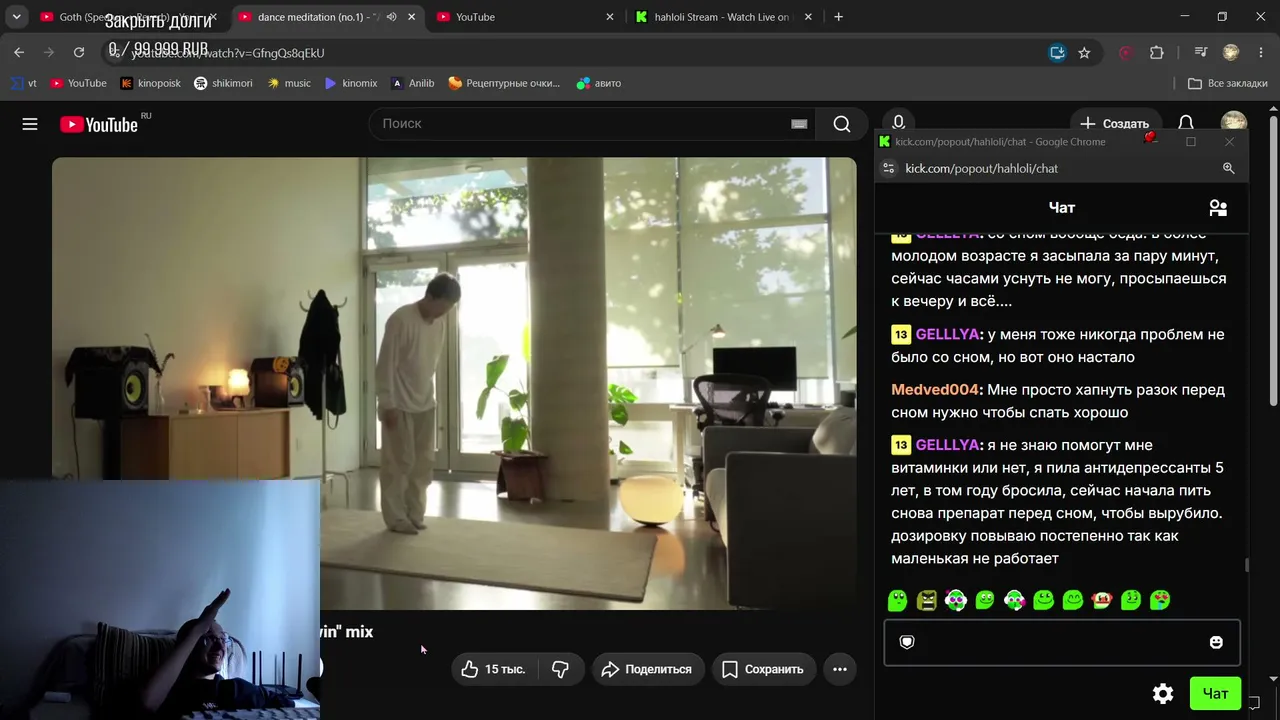The width and height of the screenshot is (1280, 720).
Task: Close the dance meditation tab
Action: [411, 17]
